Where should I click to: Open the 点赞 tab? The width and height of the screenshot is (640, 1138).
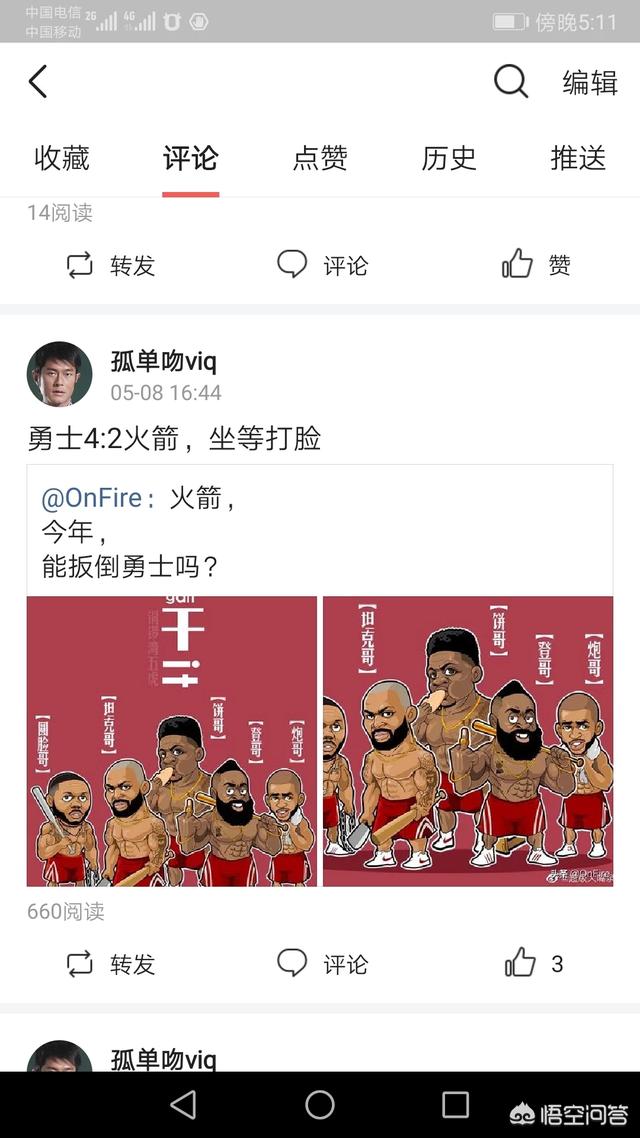[320, 157]
